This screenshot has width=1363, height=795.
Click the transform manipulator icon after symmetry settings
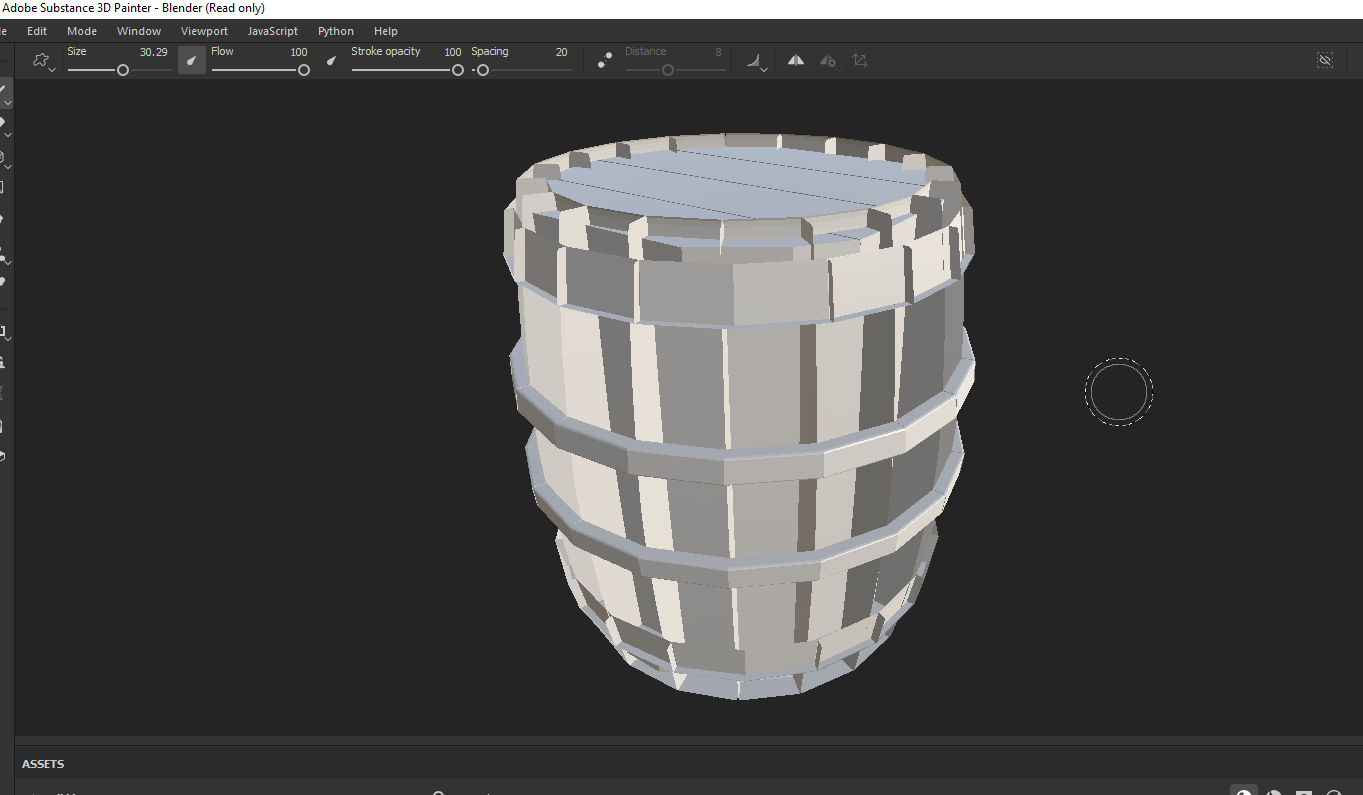pyautogui.click(x=860, y=61)
